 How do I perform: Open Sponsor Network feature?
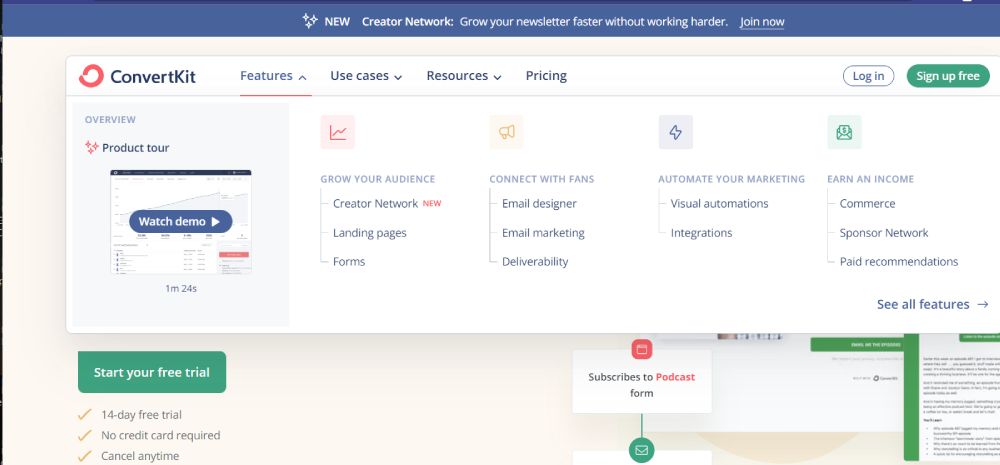pos(884,233)
